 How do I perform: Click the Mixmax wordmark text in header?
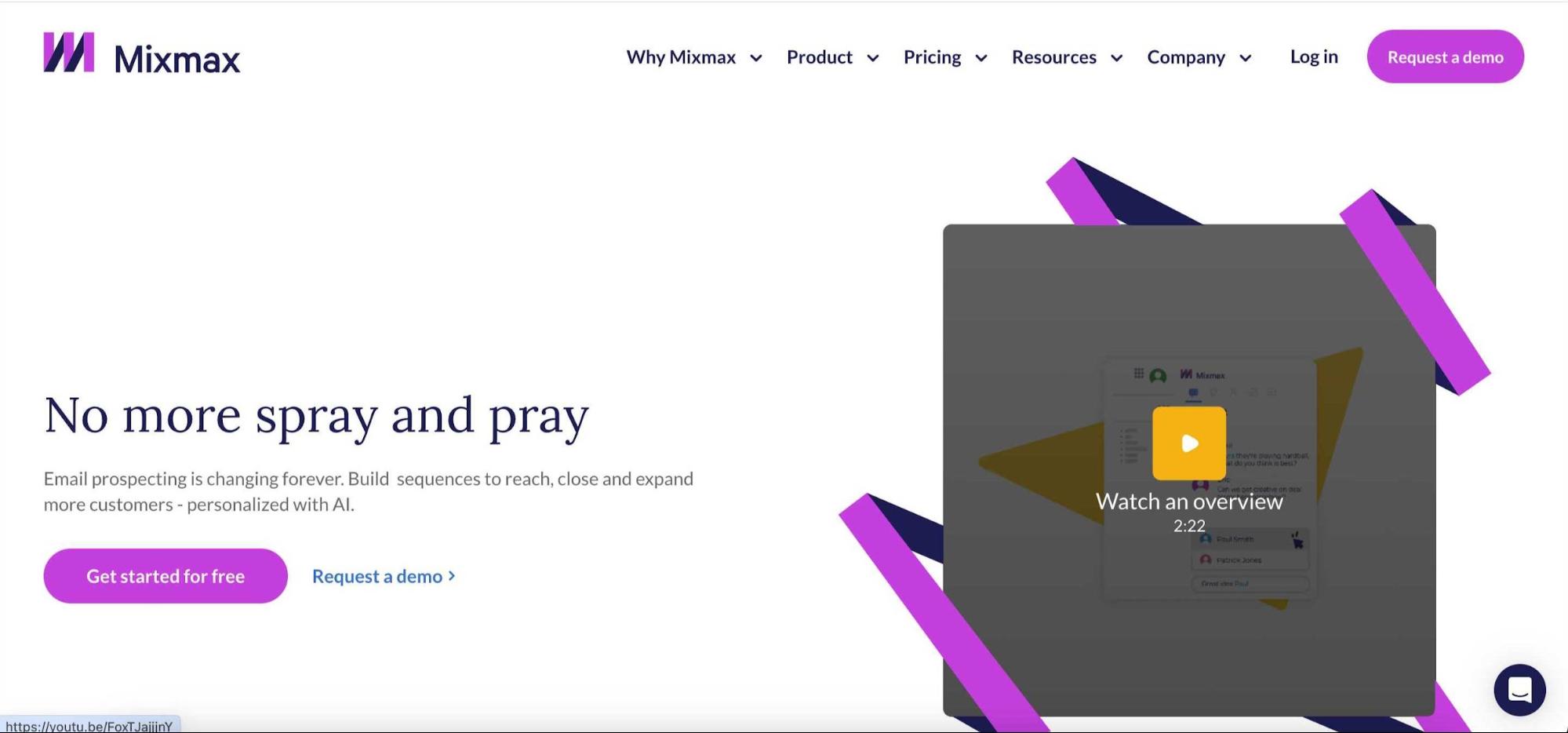pos(177,60)
